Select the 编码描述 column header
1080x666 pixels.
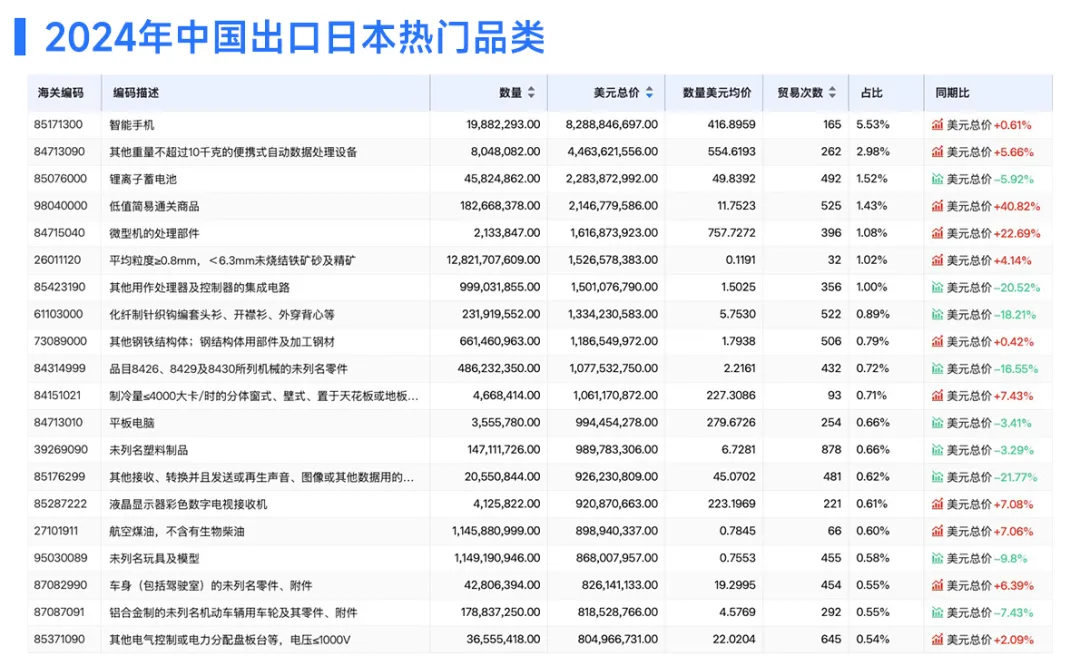[136, 93]
